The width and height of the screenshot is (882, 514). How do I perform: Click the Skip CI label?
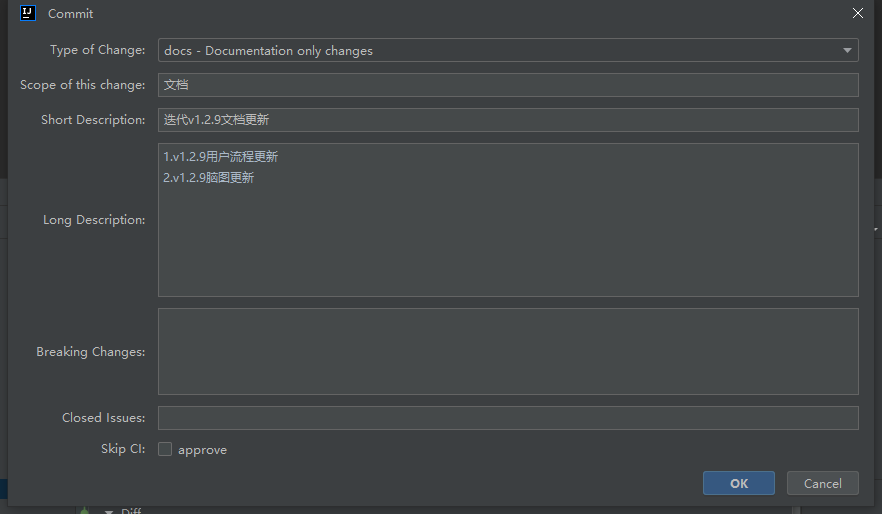[123, 449]
